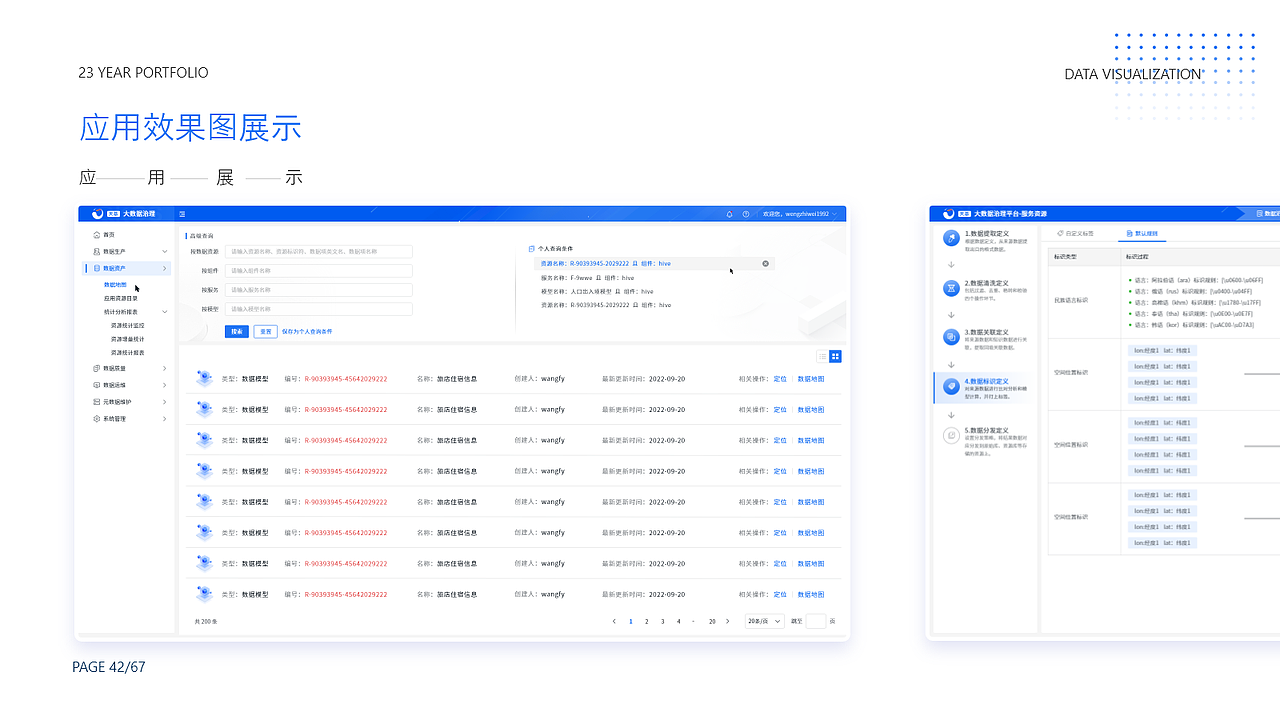Switch results to list view
Screen dimensions: 1280x720
(823, 356)
